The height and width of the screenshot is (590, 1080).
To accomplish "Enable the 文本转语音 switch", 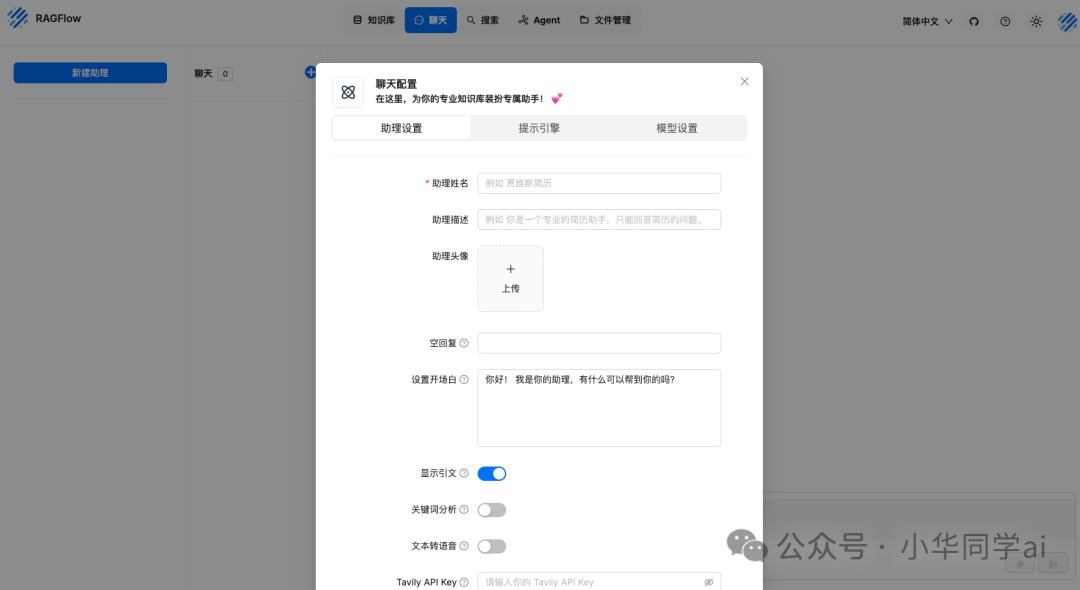I will [x=492, y=547].
